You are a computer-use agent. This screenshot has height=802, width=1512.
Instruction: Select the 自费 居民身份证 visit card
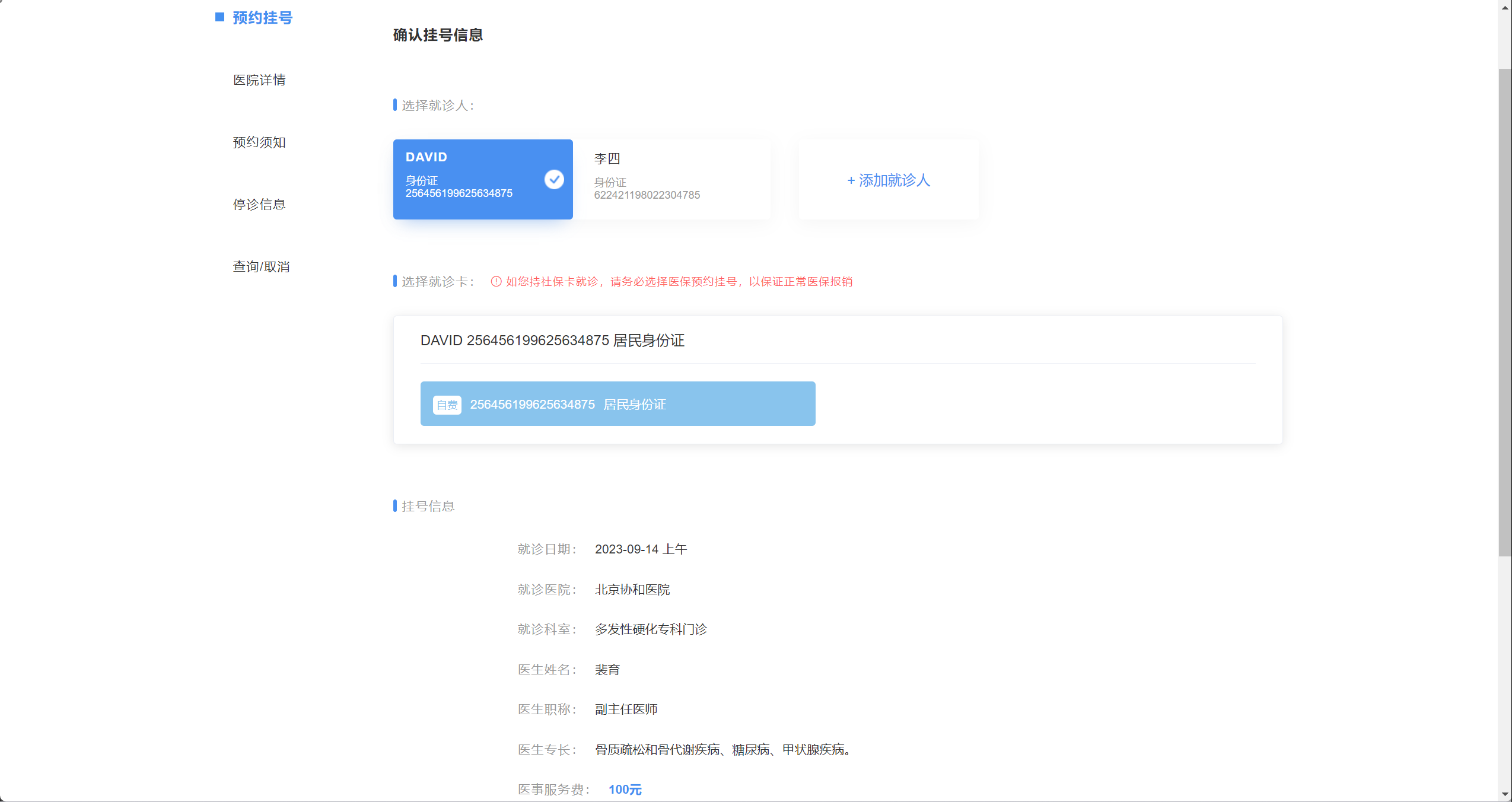617,404
